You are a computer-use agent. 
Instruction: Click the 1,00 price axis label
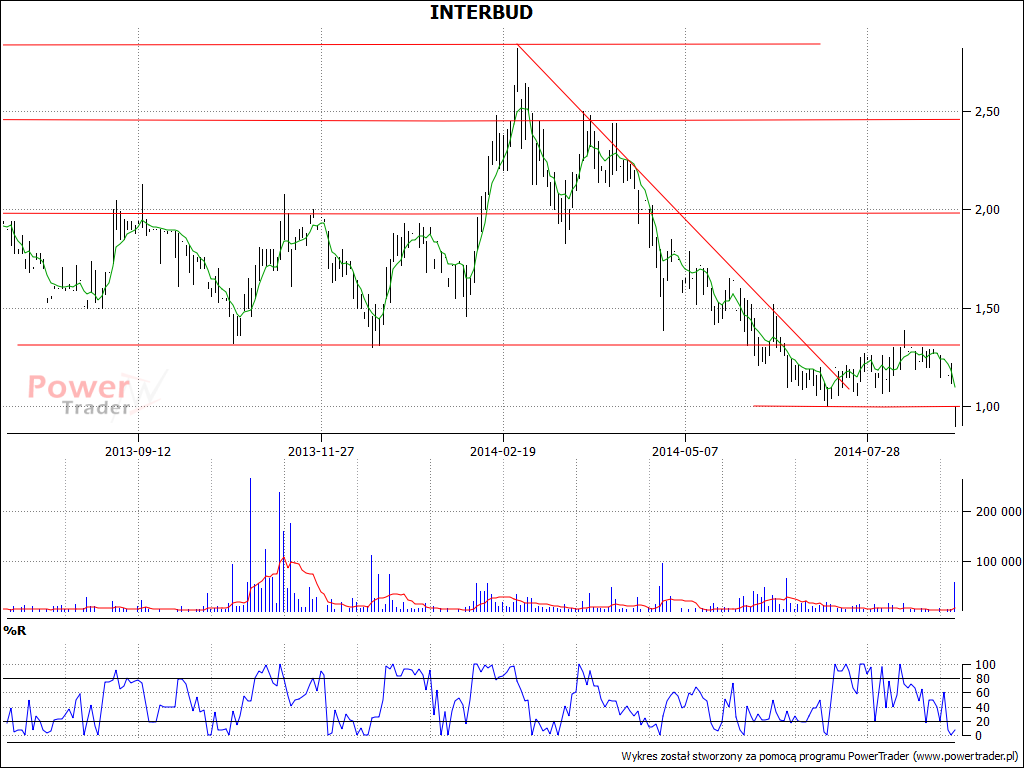tap(987, 406)
